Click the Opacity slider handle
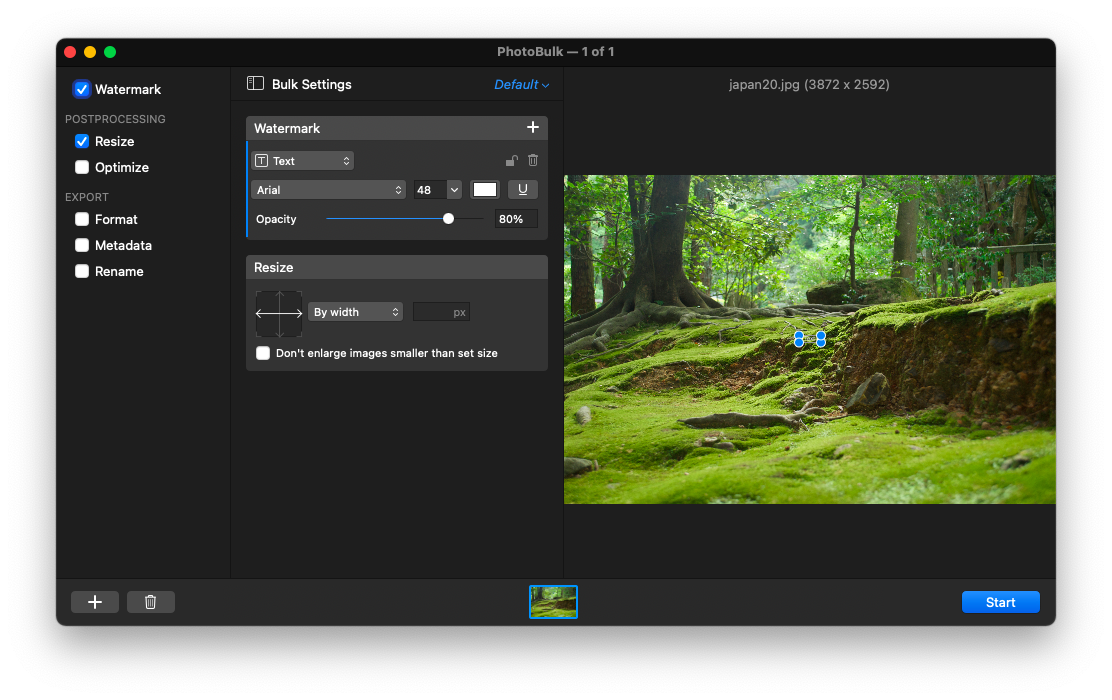 point(448,219)
